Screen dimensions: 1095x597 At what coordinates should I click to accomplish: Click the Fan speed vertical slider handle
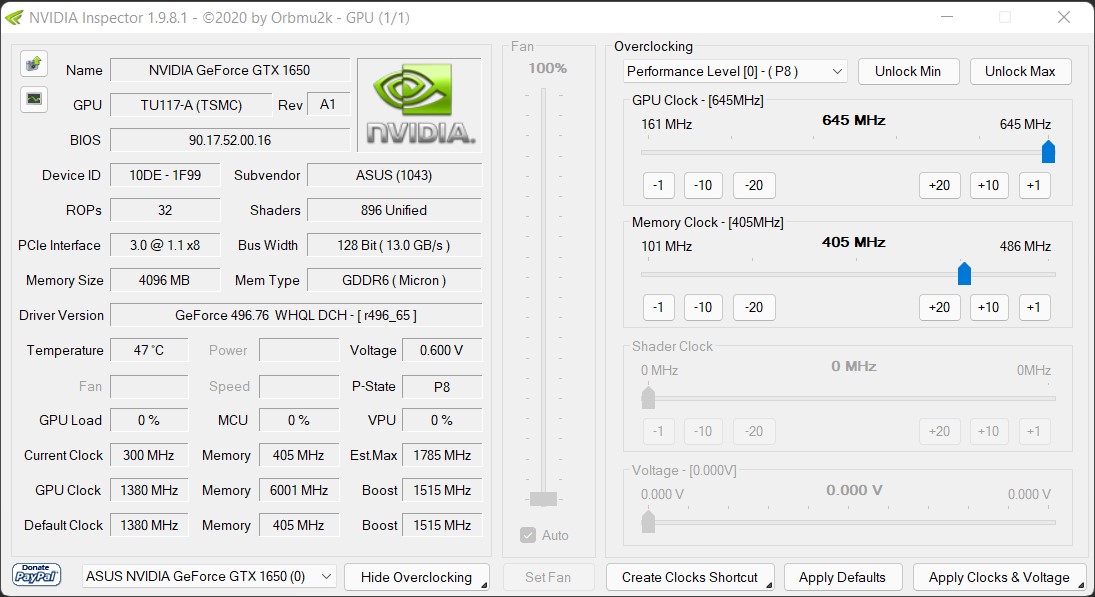pyautogui.click(x=543, y=499)
